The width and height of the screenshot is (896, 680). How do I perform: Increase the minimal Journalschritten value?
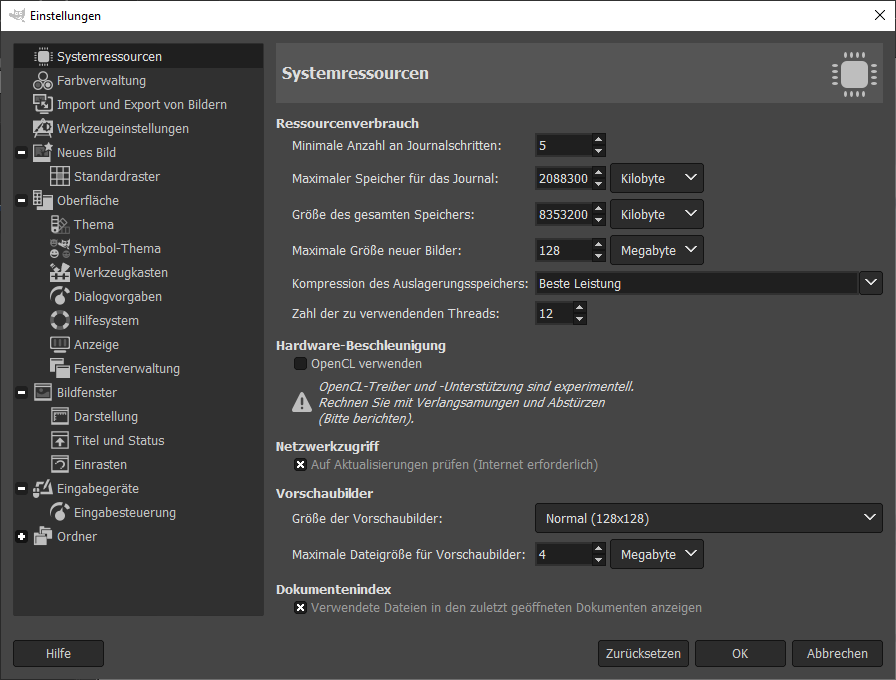click(x=598, y=140)
